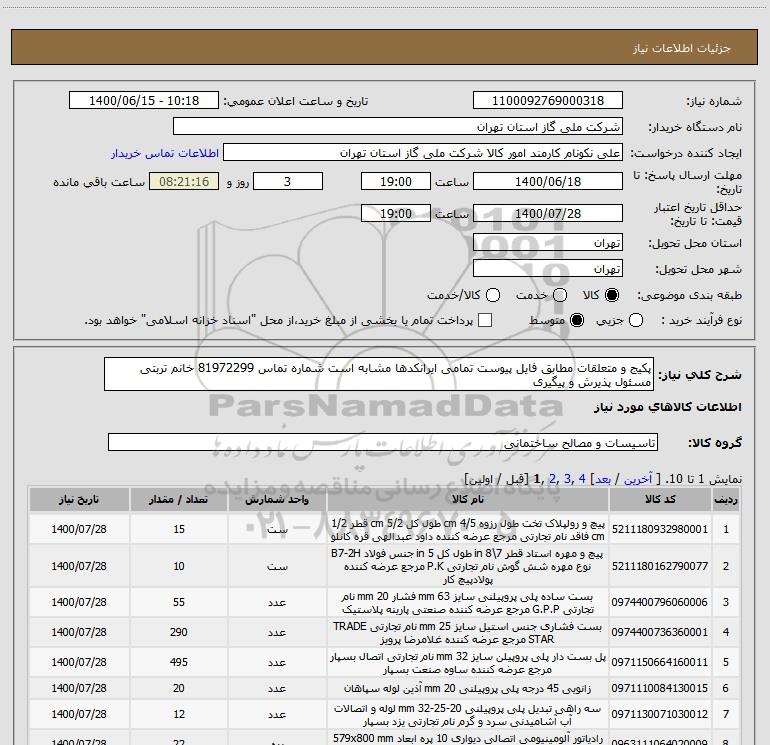Click the need number field 1100092769000318
The height and width of the screenshot is (745, 770).
[548, 100]
